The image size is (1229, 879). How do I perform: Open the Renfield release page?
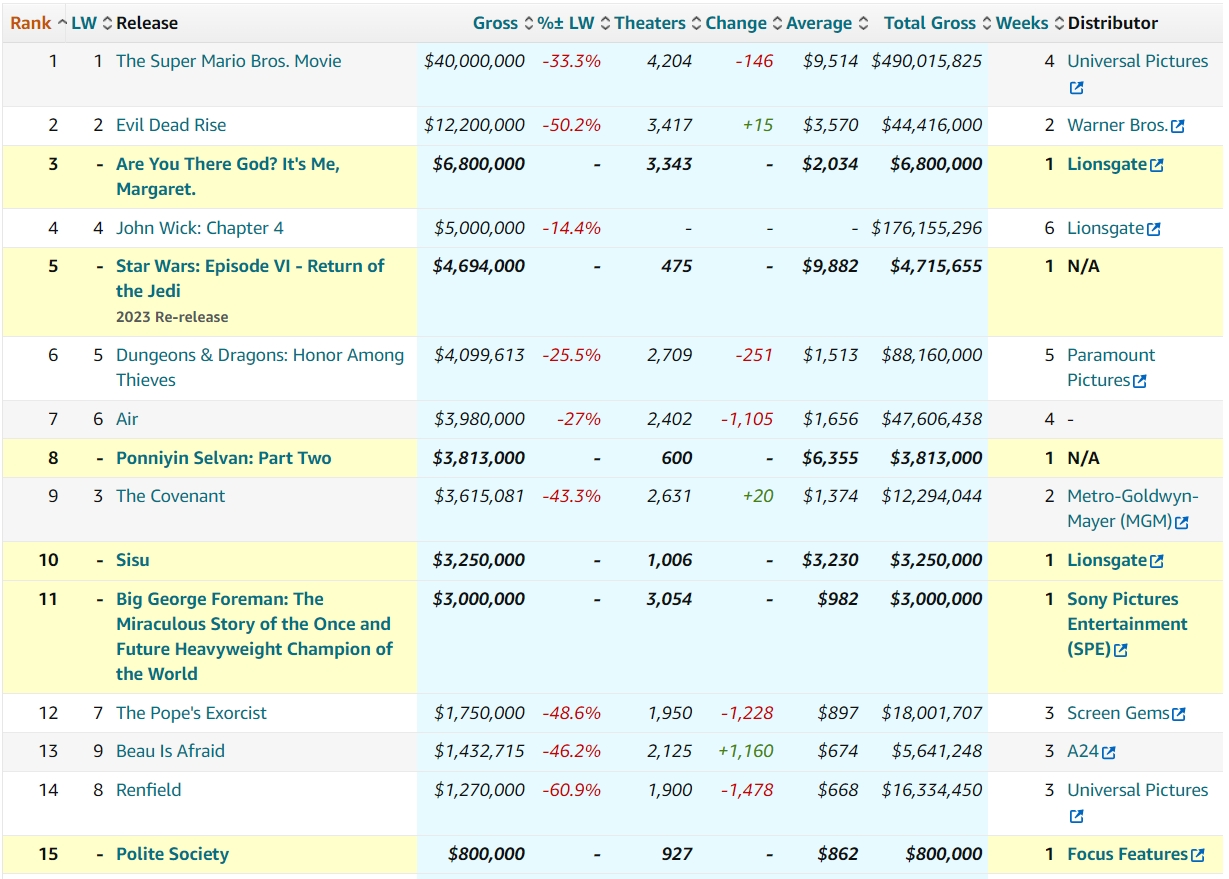pyautogui.click(x=149, y=790)
